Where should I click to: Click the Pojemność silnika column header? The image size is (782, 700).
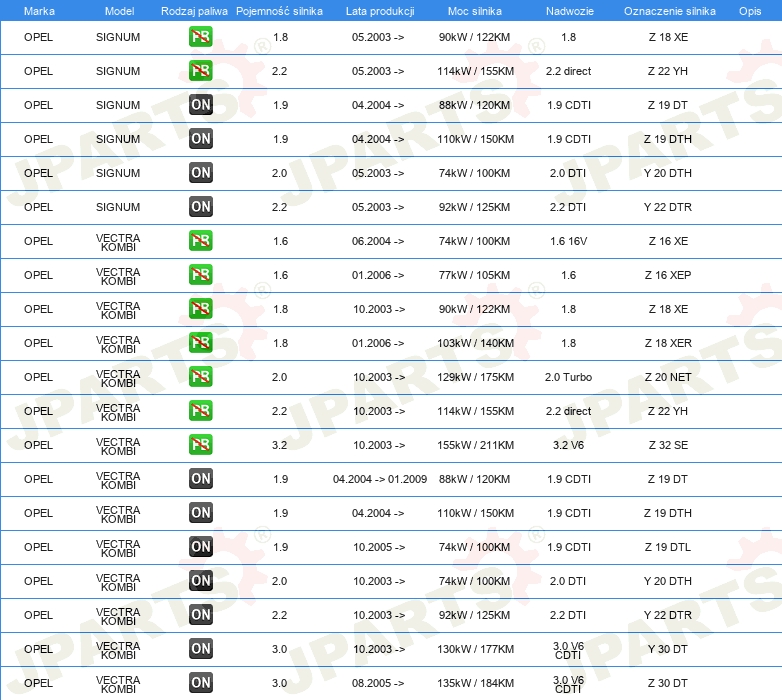pyautogui.click(x=279, y=11)
